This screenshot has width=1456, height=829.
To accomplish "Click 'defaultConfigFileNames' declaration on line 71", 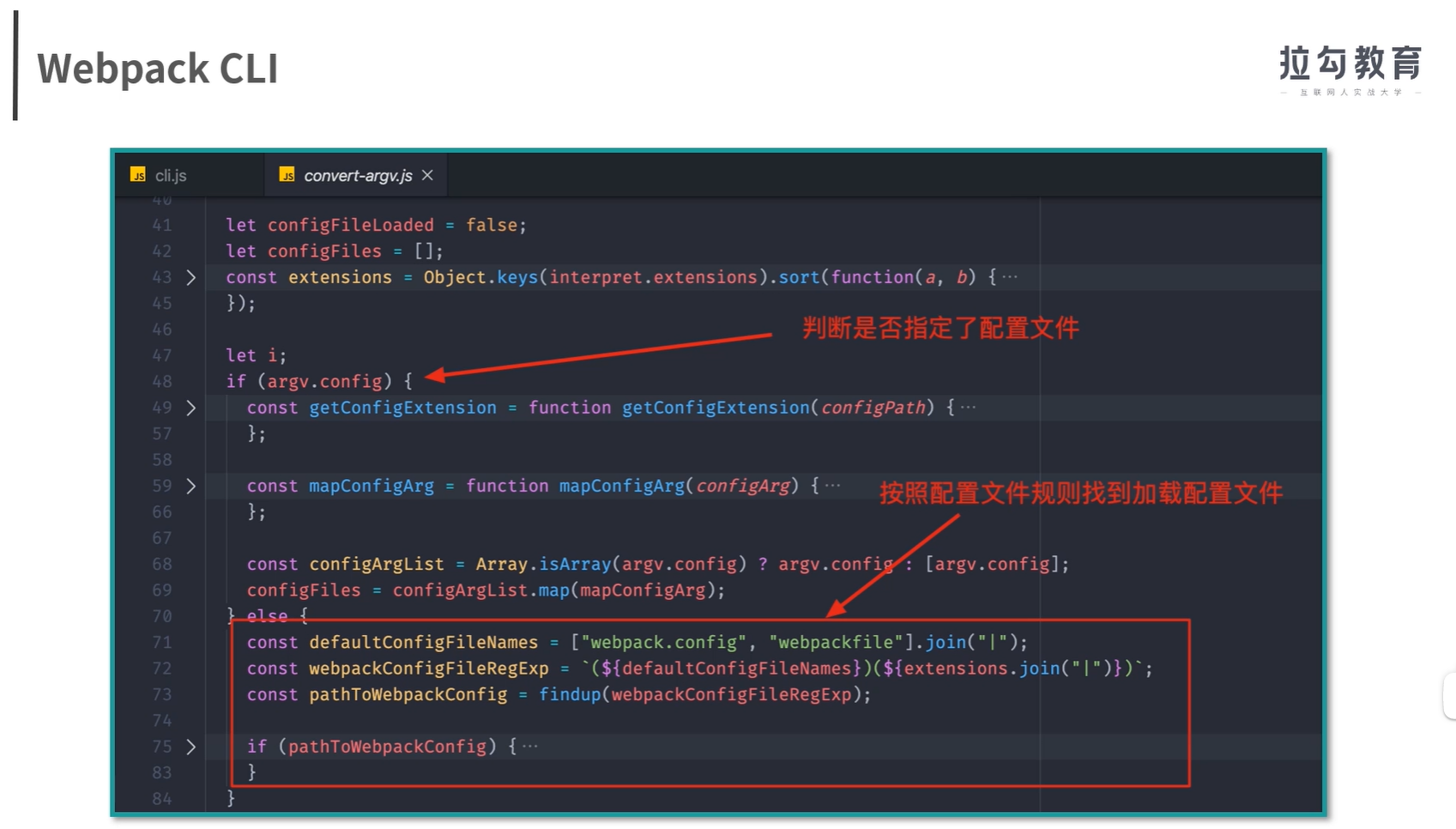I will [424, 642].
